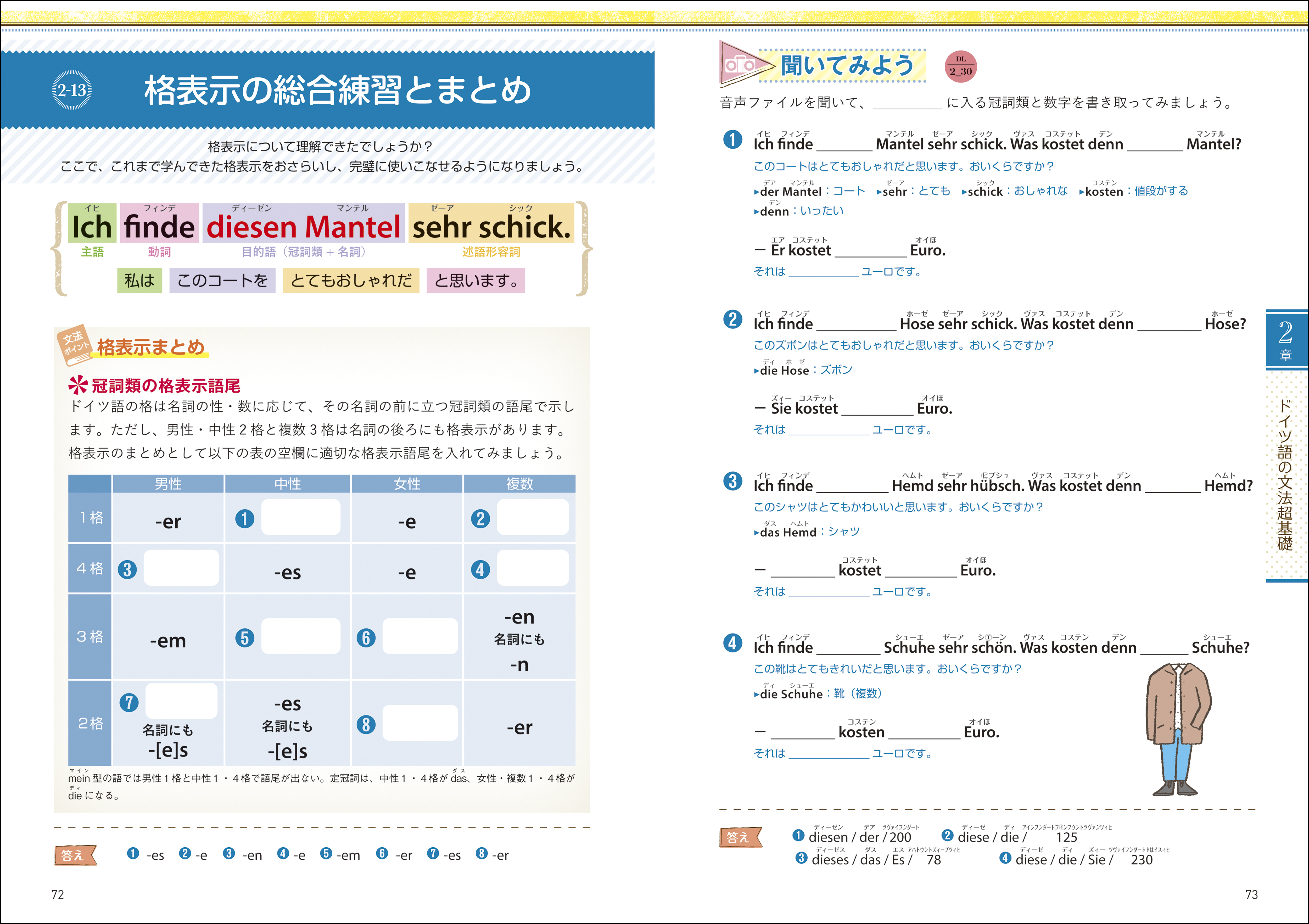Click the page number 72
The height and width of the screenshot is (924, 1309).
point(58,894)
